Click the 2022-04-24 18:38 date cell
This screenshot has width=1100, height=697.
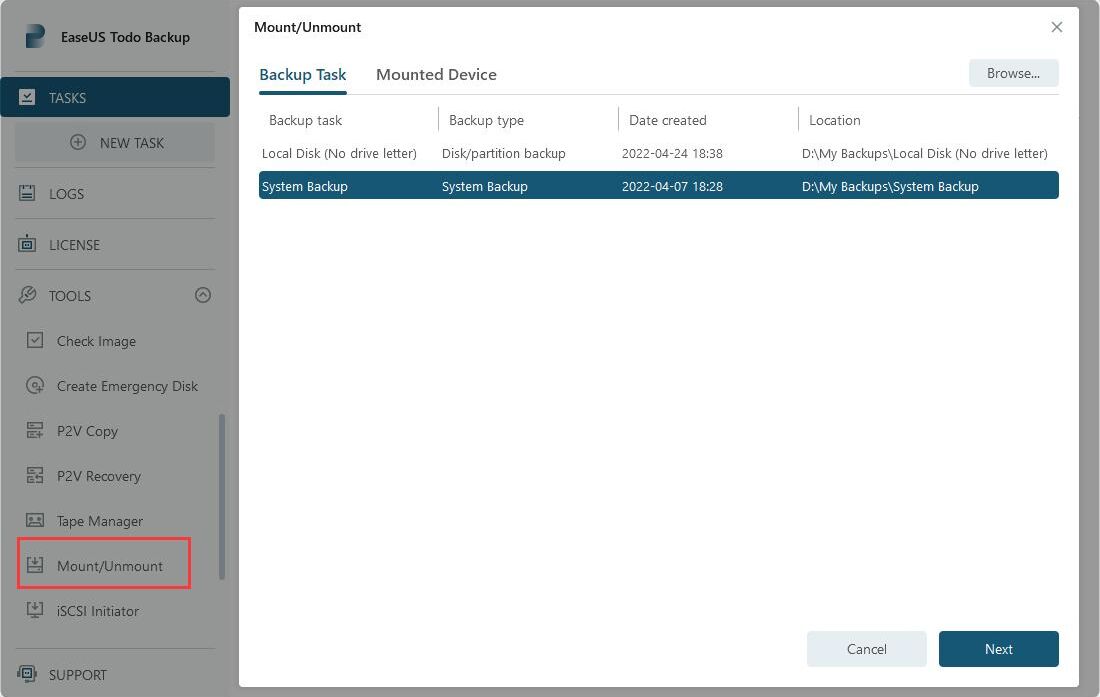[672, 153]
